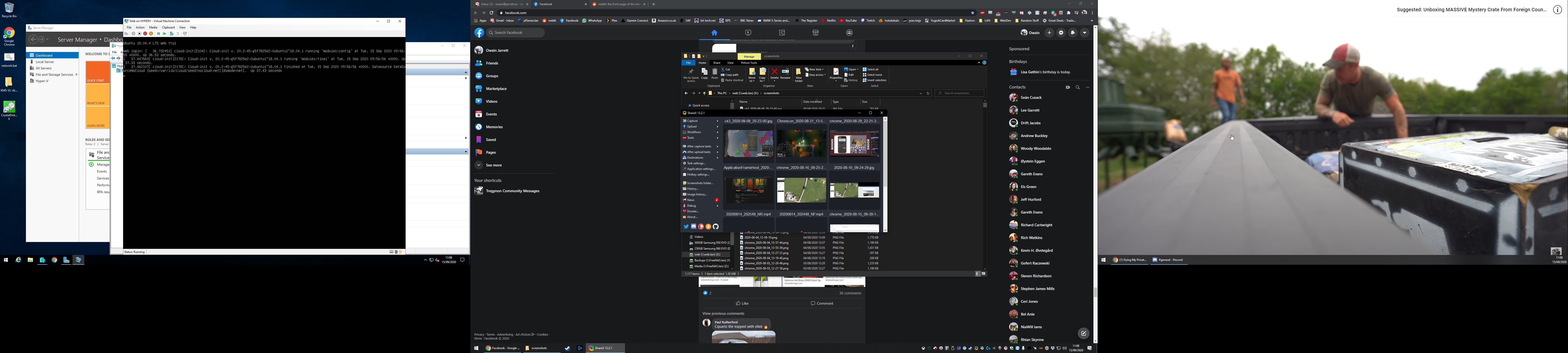Screen dimensions: 1568x353
Task: Bookmark star in Chrome address bar
Action: click(973, 13)
